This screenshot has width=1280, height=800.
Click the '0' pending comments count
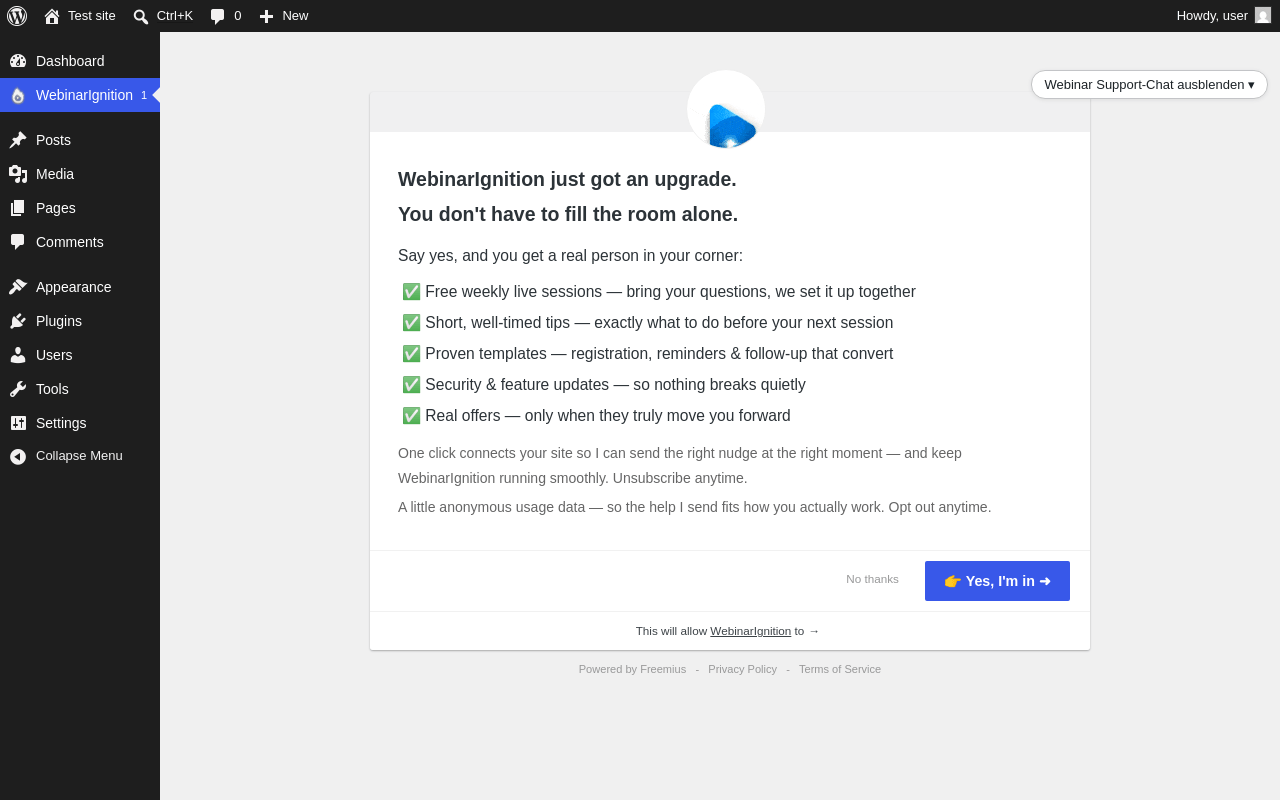pos(238,16)
